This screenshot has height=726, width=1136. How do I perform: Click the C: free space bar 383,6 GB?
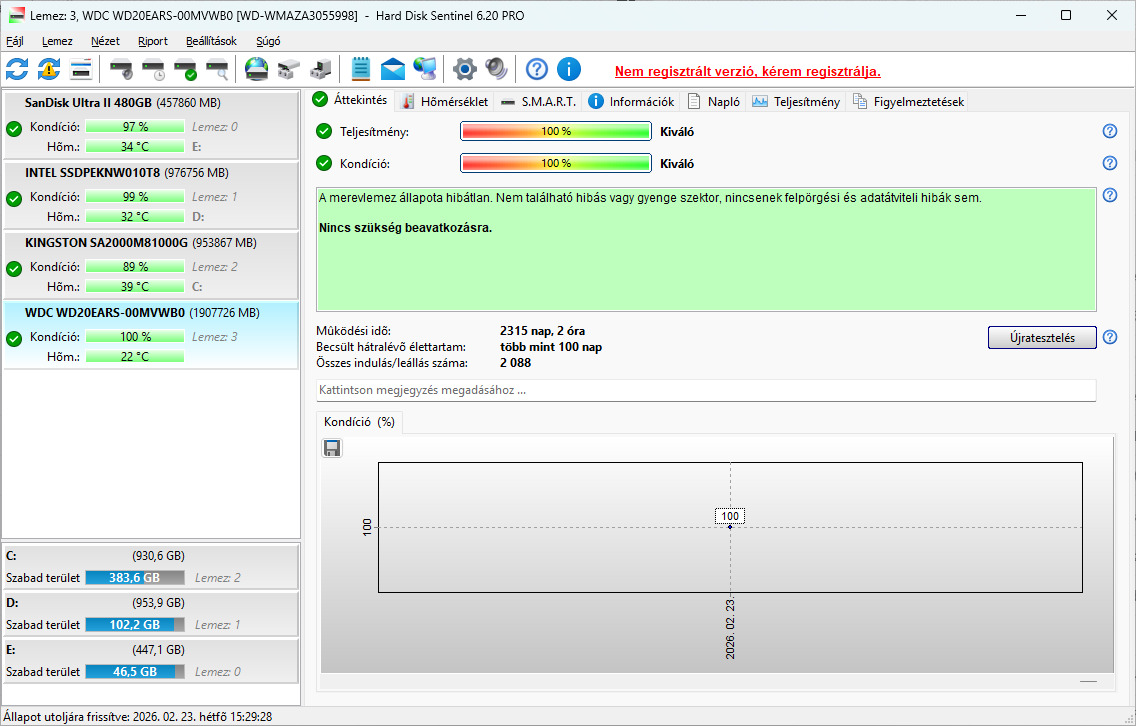coord(135,577)
